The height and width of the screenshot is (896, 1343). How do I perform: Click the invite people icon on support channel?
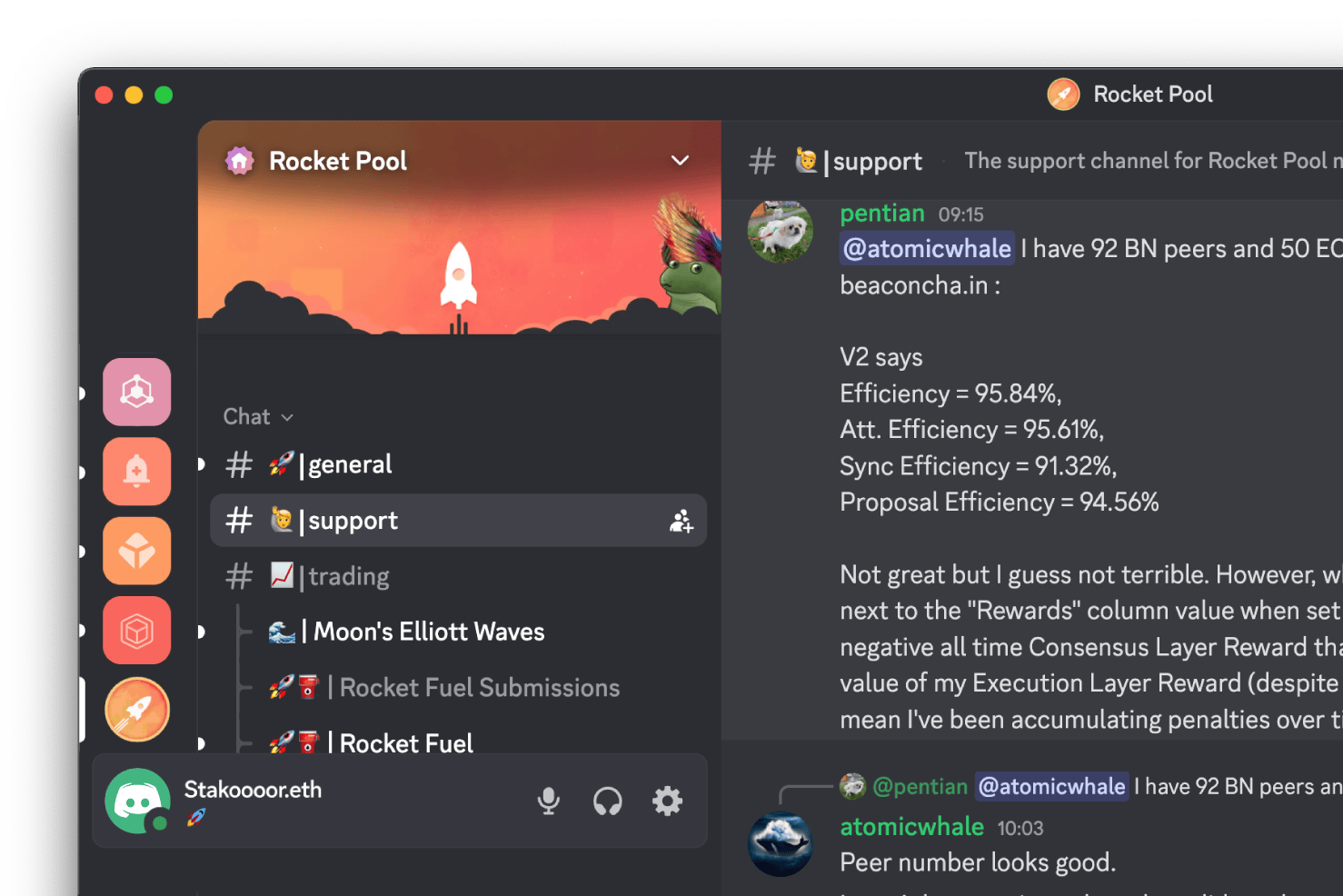tap(681, 521)
